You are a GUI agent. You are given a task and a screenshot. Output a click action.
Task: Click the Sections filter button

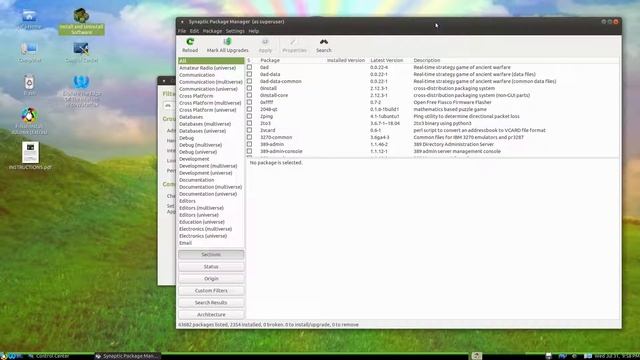[211, 254]
